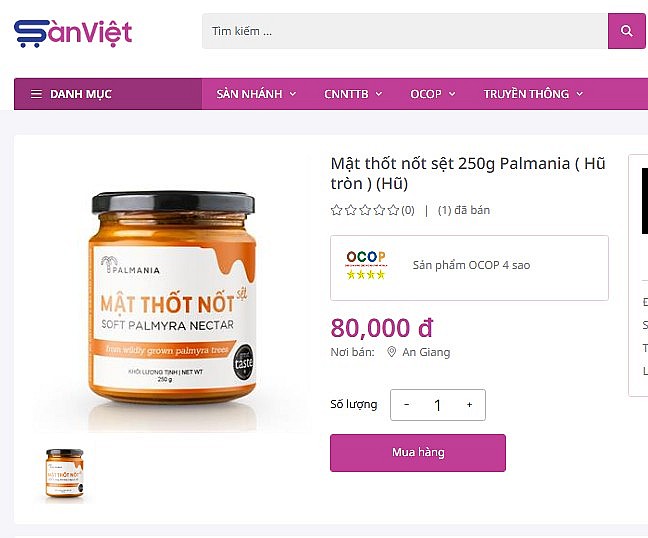Viewport: 648px width, 538px height.
Task: Click the Tìm kiếm search field
Action: (x=405, y=31)
